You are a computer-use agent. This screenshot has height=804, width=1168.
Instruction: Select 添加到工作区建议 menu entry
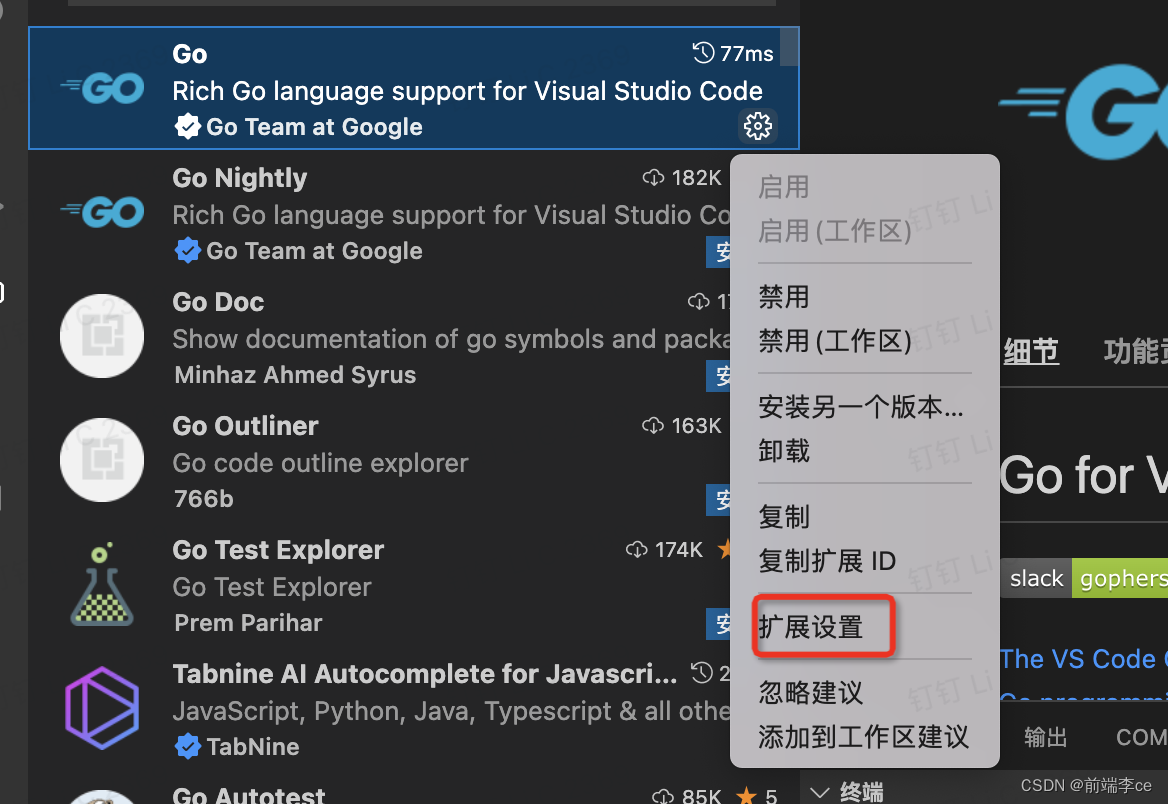[x=863, y=737]
